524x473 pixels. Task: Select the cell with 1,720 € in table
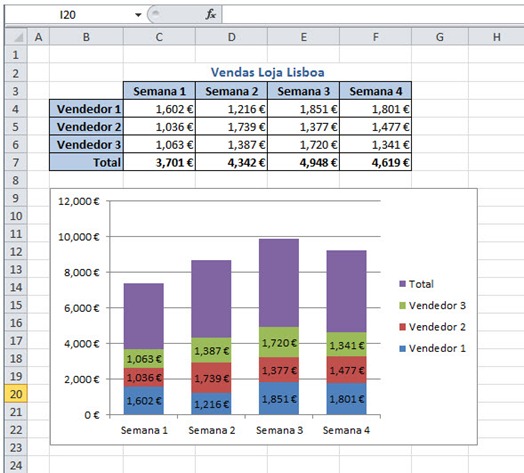click(x=303, y=145)
